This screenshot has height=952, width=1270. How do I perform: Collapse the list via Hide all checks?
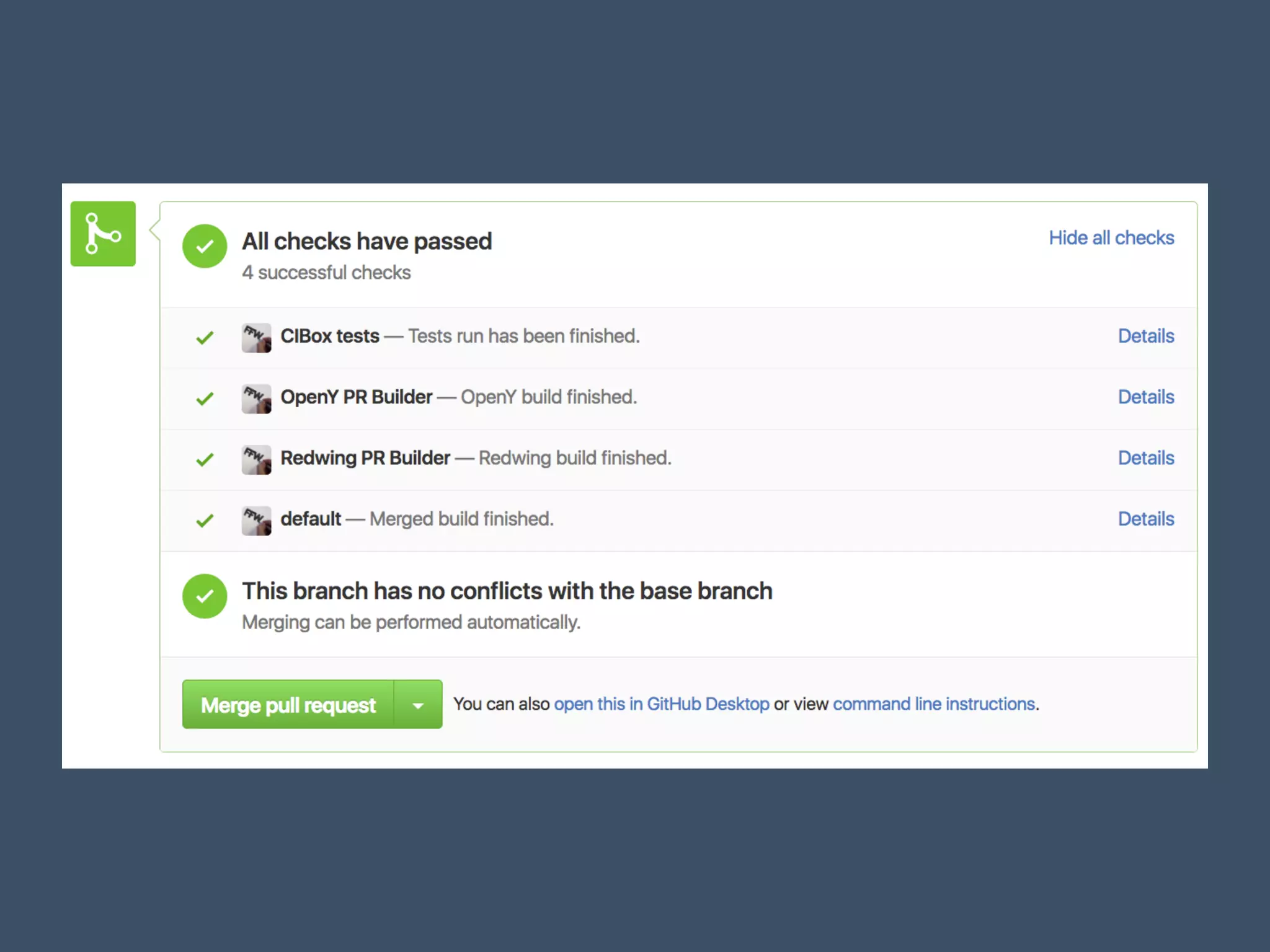pos(1111,238)
